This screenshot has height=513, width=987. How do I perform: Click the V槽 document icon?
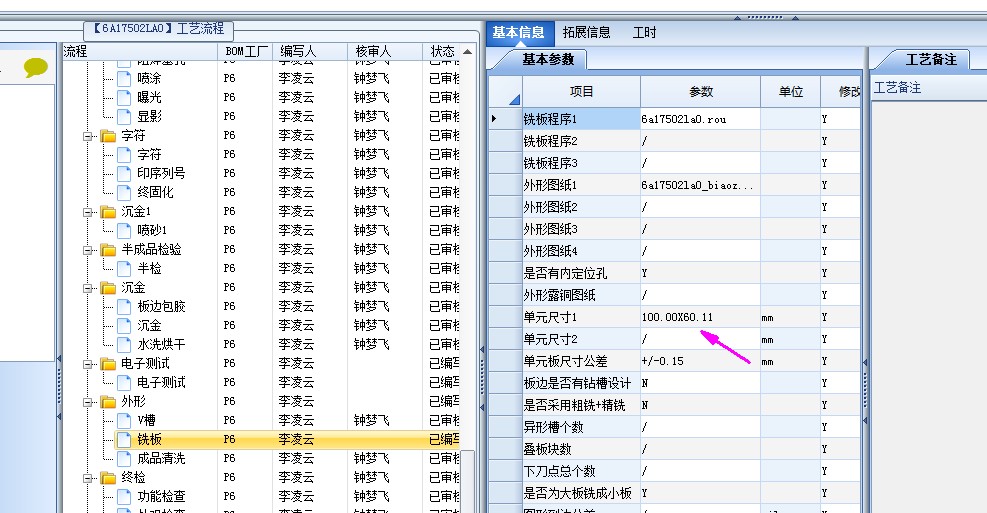pos(124,420)
